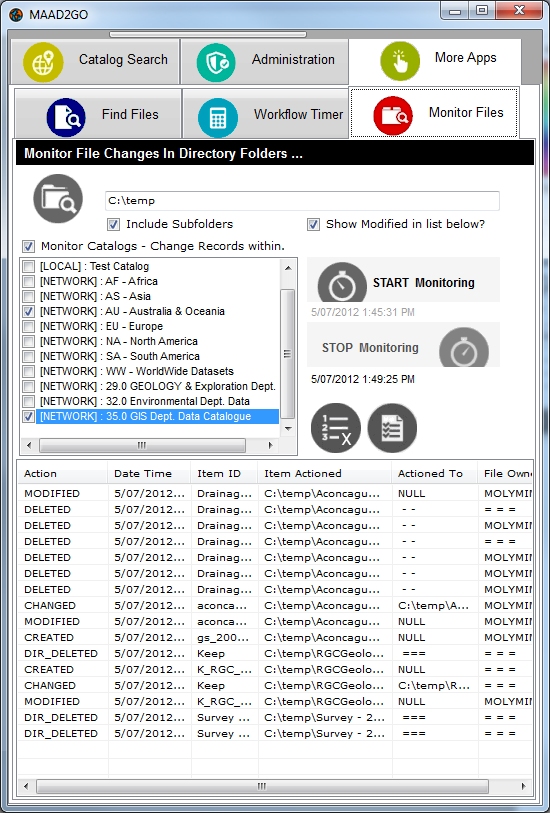The height and width of the screenshot is (830, 550).
Task: Select the More Apps tab
Action: click(435, 61)
